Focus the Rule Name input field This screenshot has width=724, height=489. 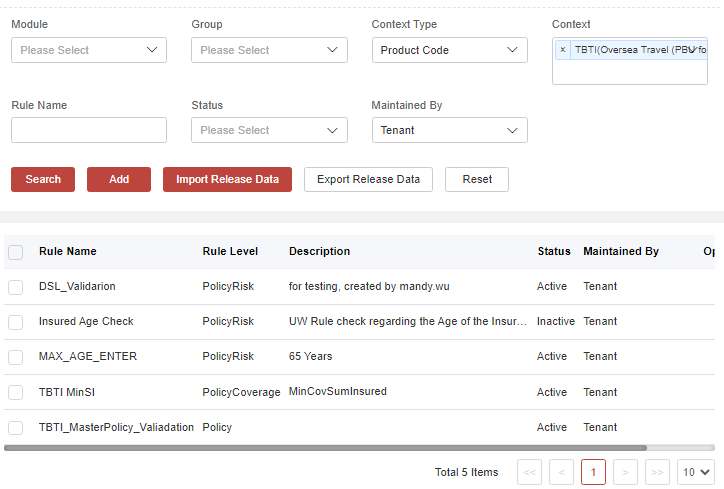point(89,130)
